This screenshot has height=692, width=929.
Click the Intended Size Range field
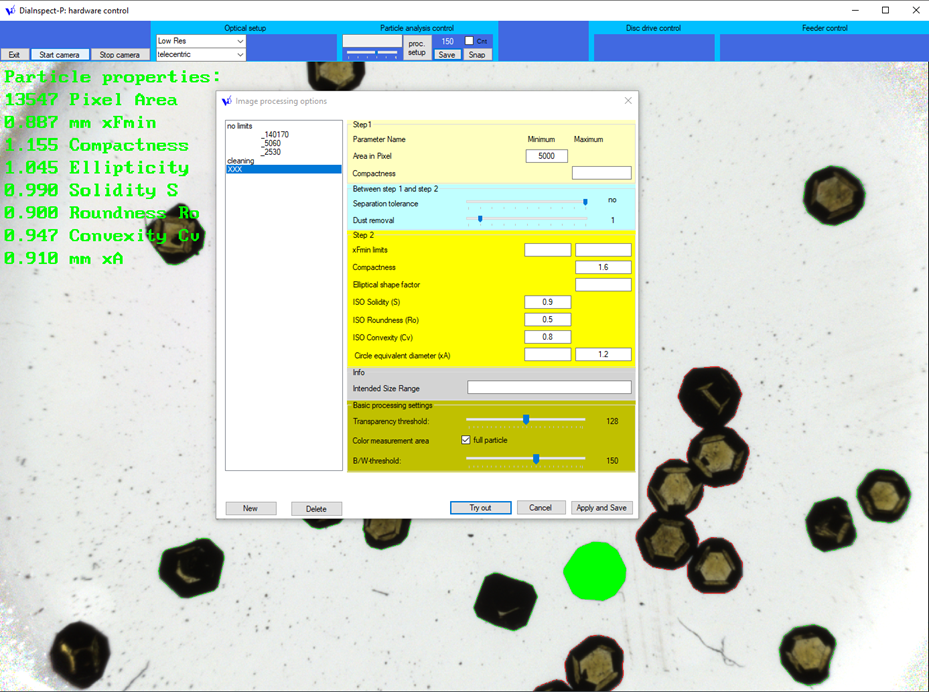549,388
